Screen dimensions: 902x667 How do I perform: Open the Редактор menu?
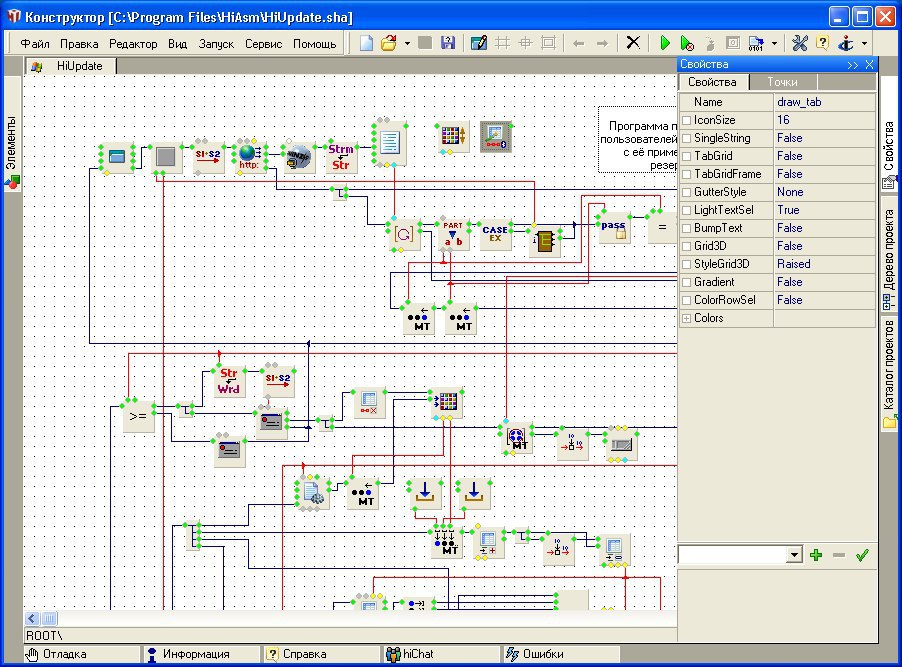click(133, 44)
